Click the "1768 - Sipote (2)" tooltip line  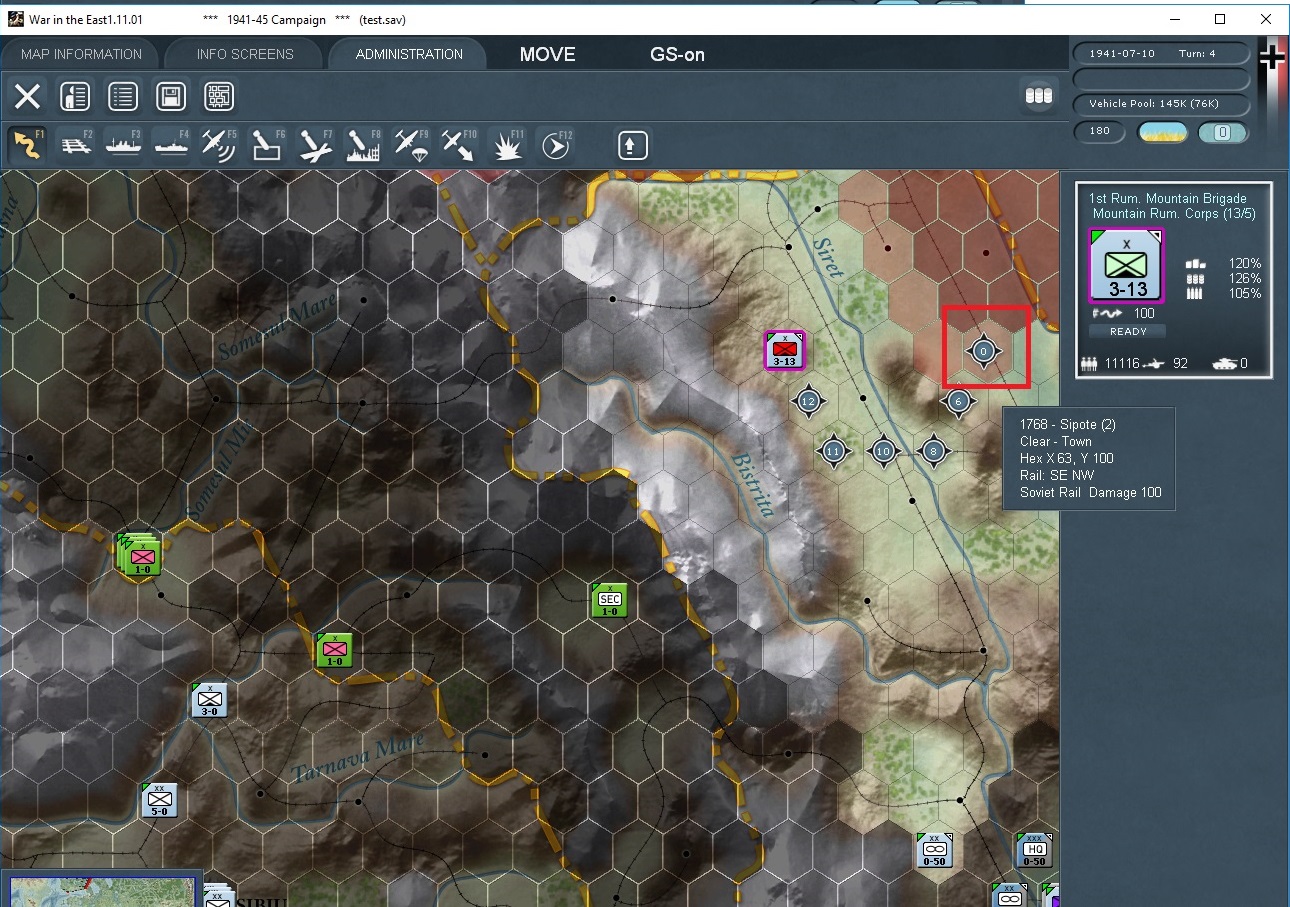(1068, 425)
